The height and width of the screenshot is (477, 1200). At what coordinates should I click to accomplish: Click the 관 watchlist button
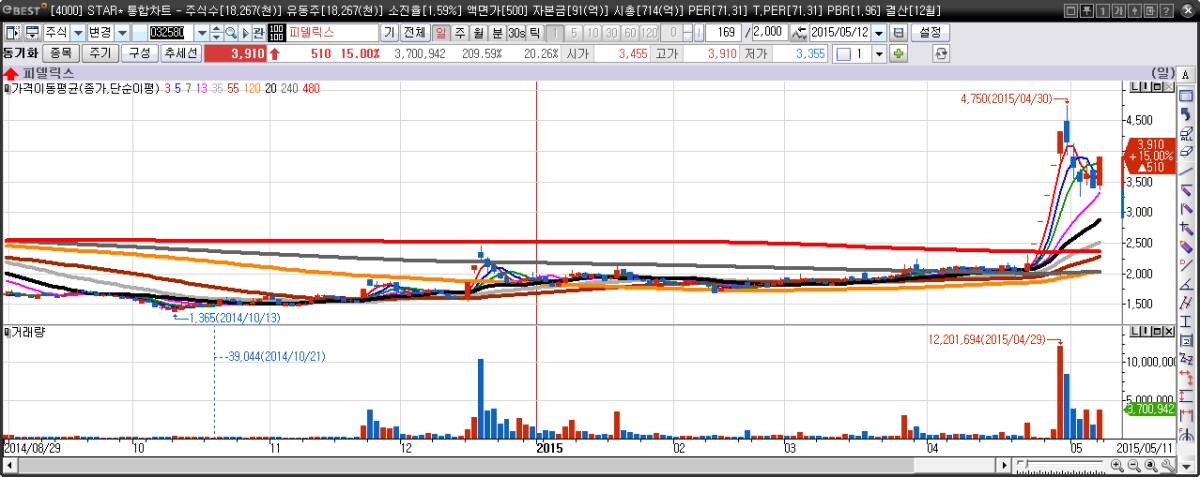(258, 33)
